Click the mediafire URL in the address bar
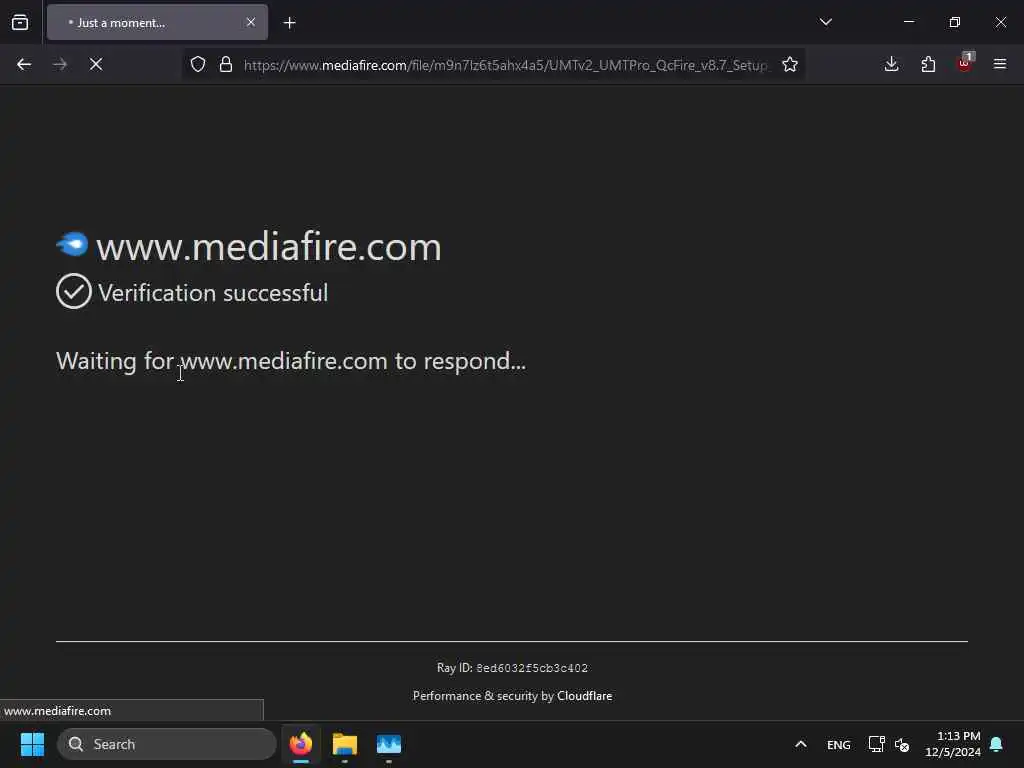1024x768 pixels. pos(505,65)
